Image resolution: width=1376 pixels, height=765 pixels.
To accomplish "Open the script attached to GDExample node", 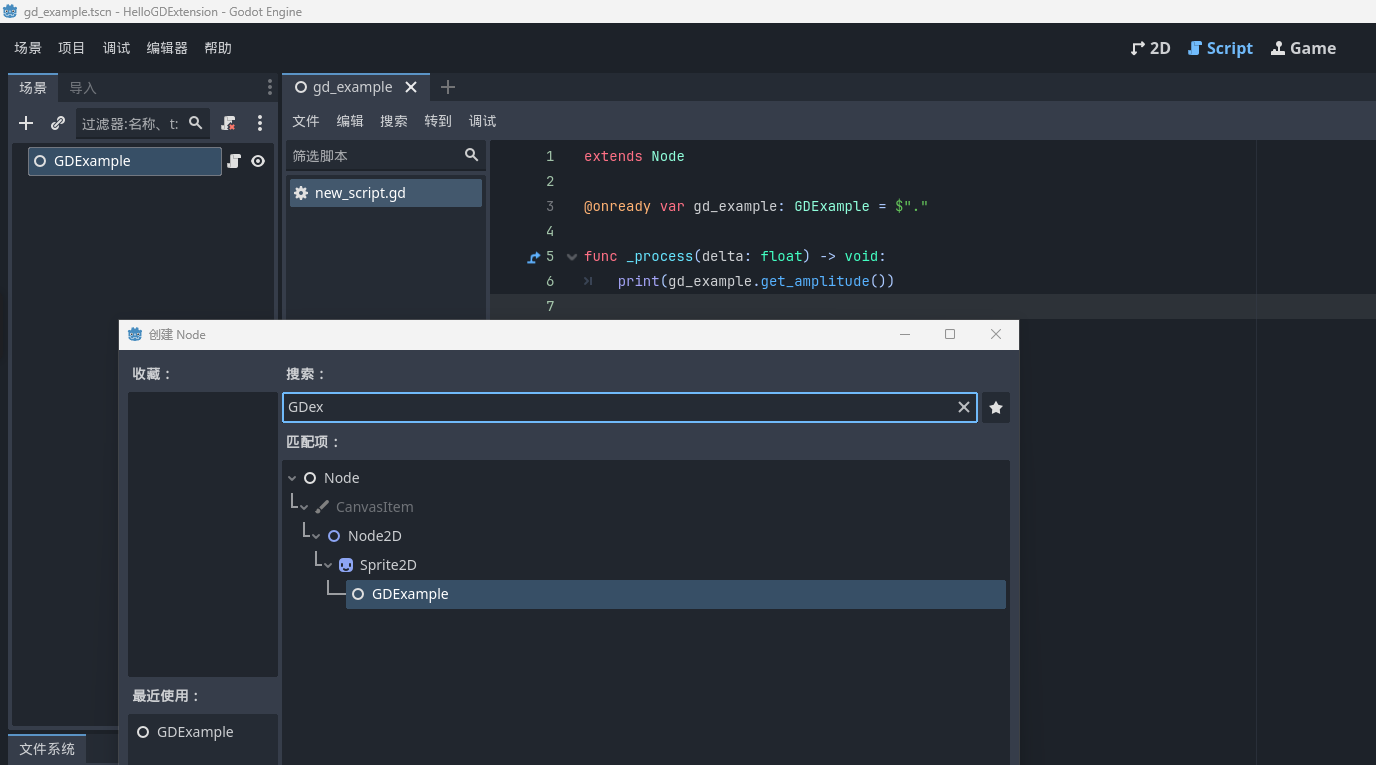I will [234, 161].
